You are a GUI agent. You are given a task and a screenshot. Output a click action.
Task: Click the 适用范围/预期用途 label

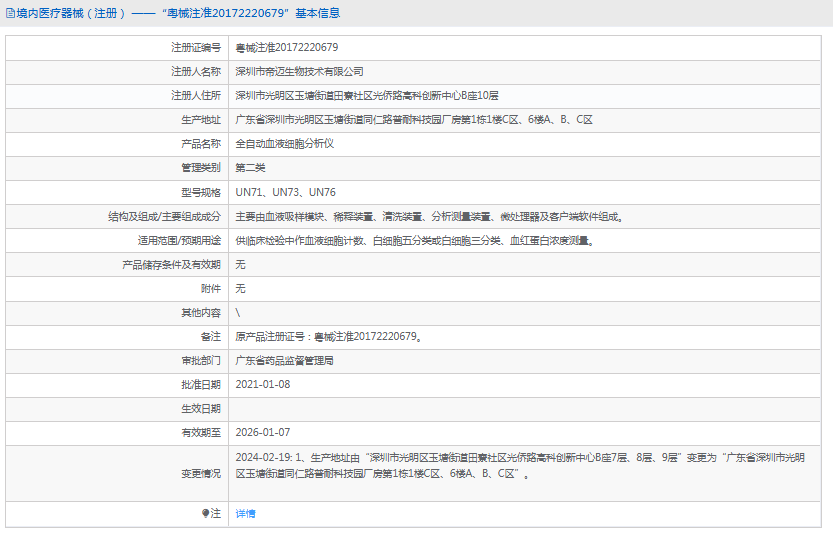tap(179, 241)
